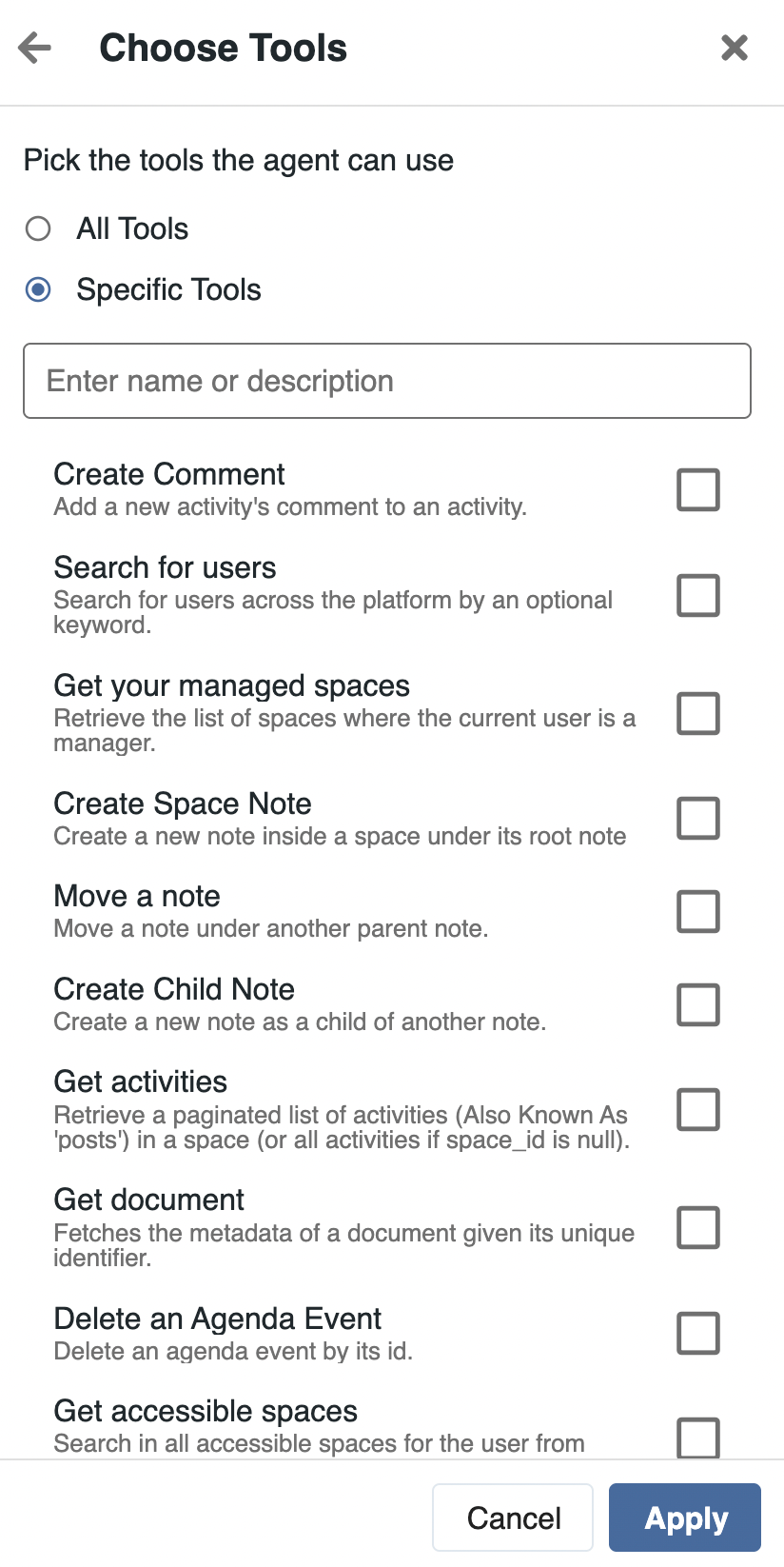Check the Create Comment tool checkbox
The image size is (784, 1567).
pyautogui.click(x=697, y=490)
